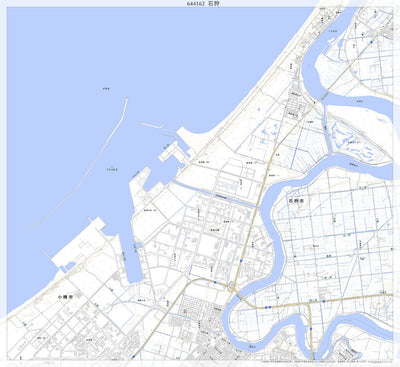400x367 pixels.
Task: Click the 小樽市 city label
Action: 65,297
